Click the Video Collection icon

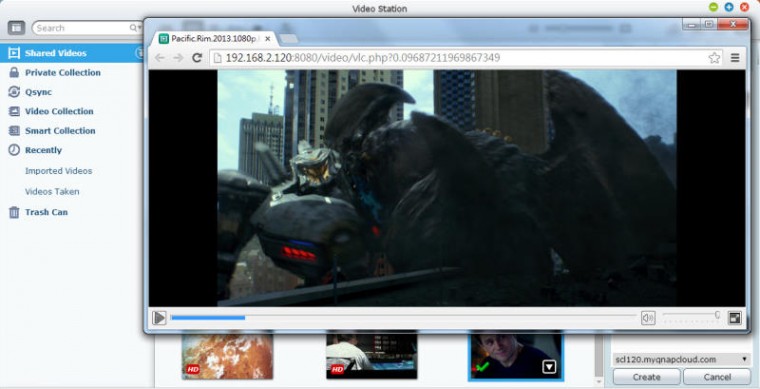click(x=14, y=111)
